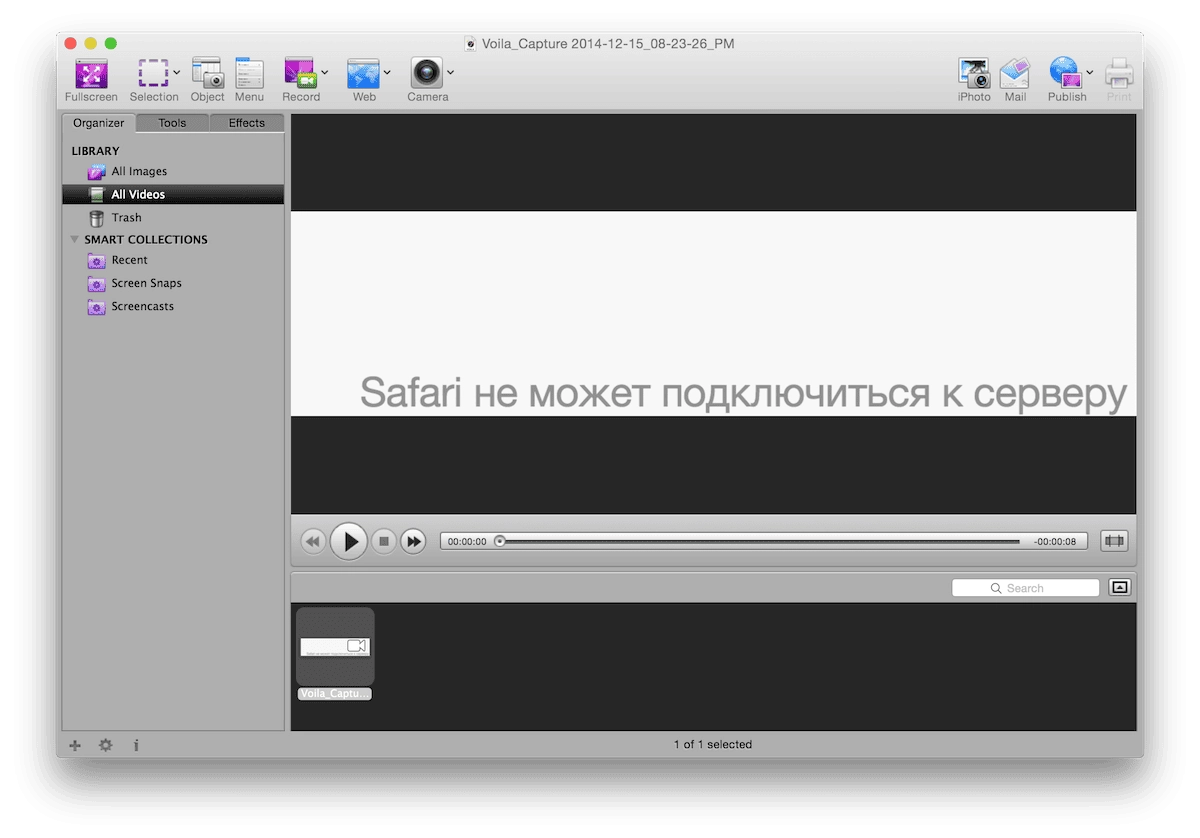This screenshot has width=1200, height=838.
Task: Capture an Object with the Object tool
Action: click(x=208, y=80)
